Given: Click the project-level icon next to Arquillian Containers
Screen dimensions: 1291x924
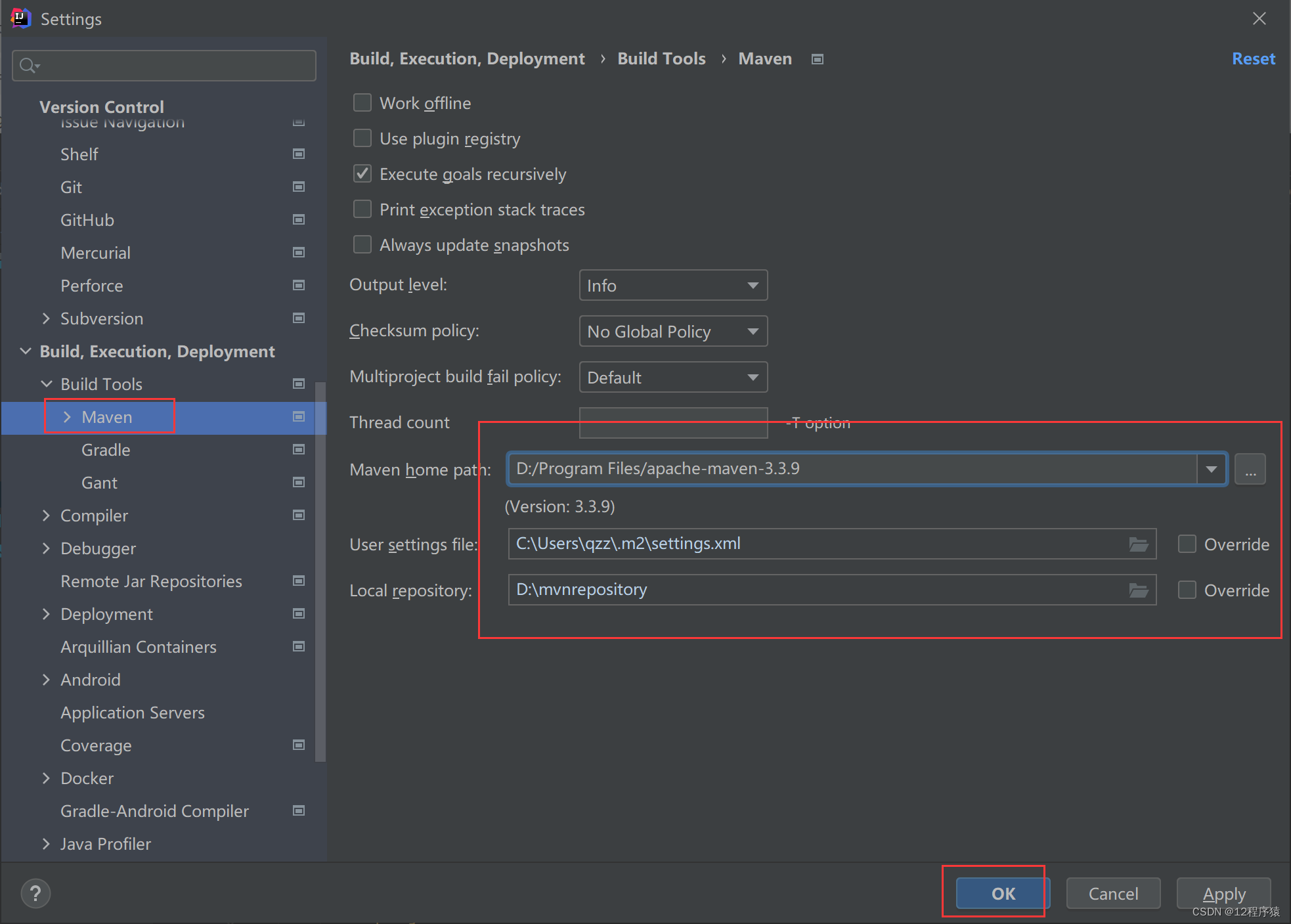Looking at the screenshot, I should 299,646.
